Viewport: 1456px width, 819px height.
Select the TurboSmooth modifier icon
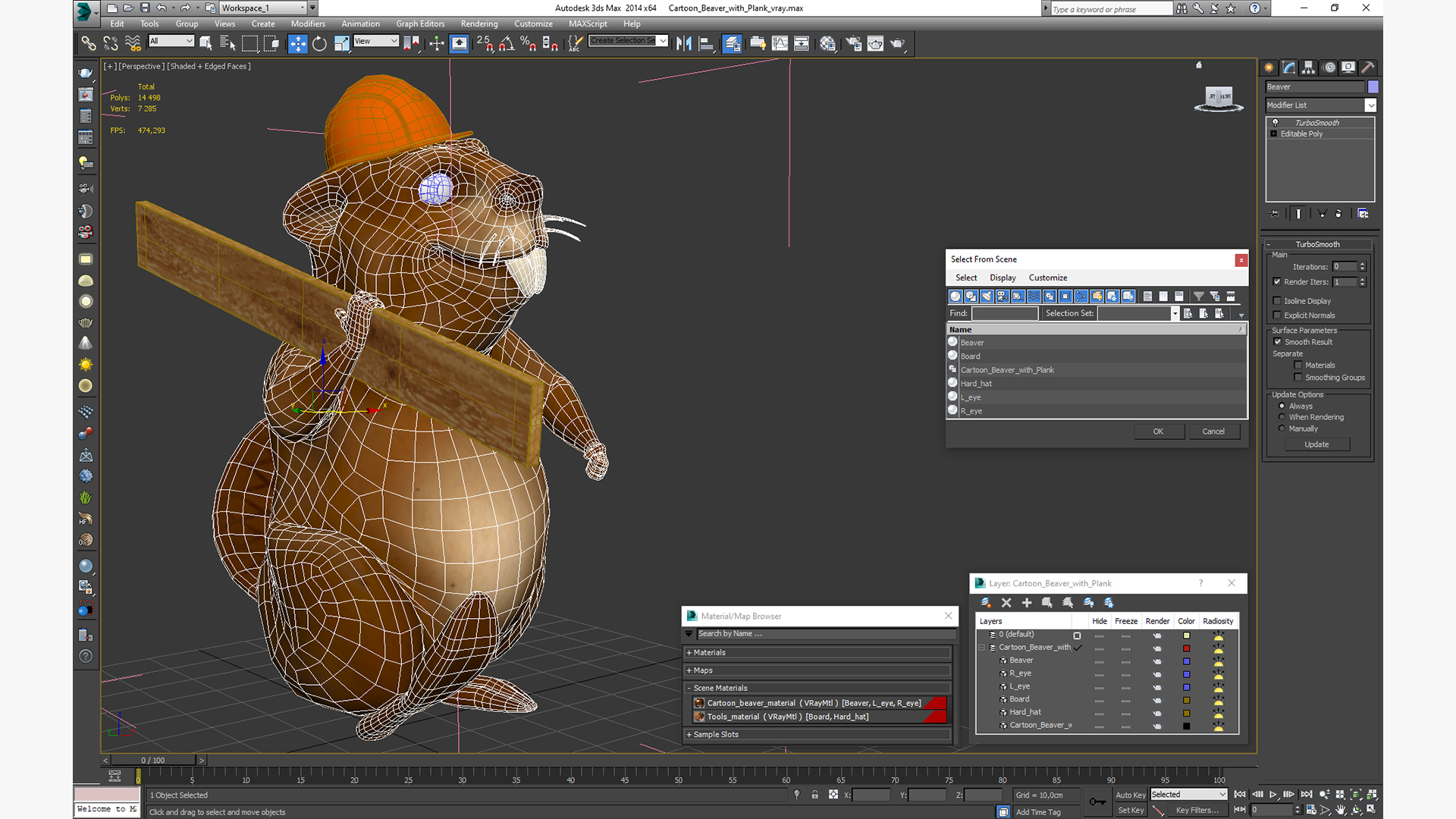(x=1276, y=121)
